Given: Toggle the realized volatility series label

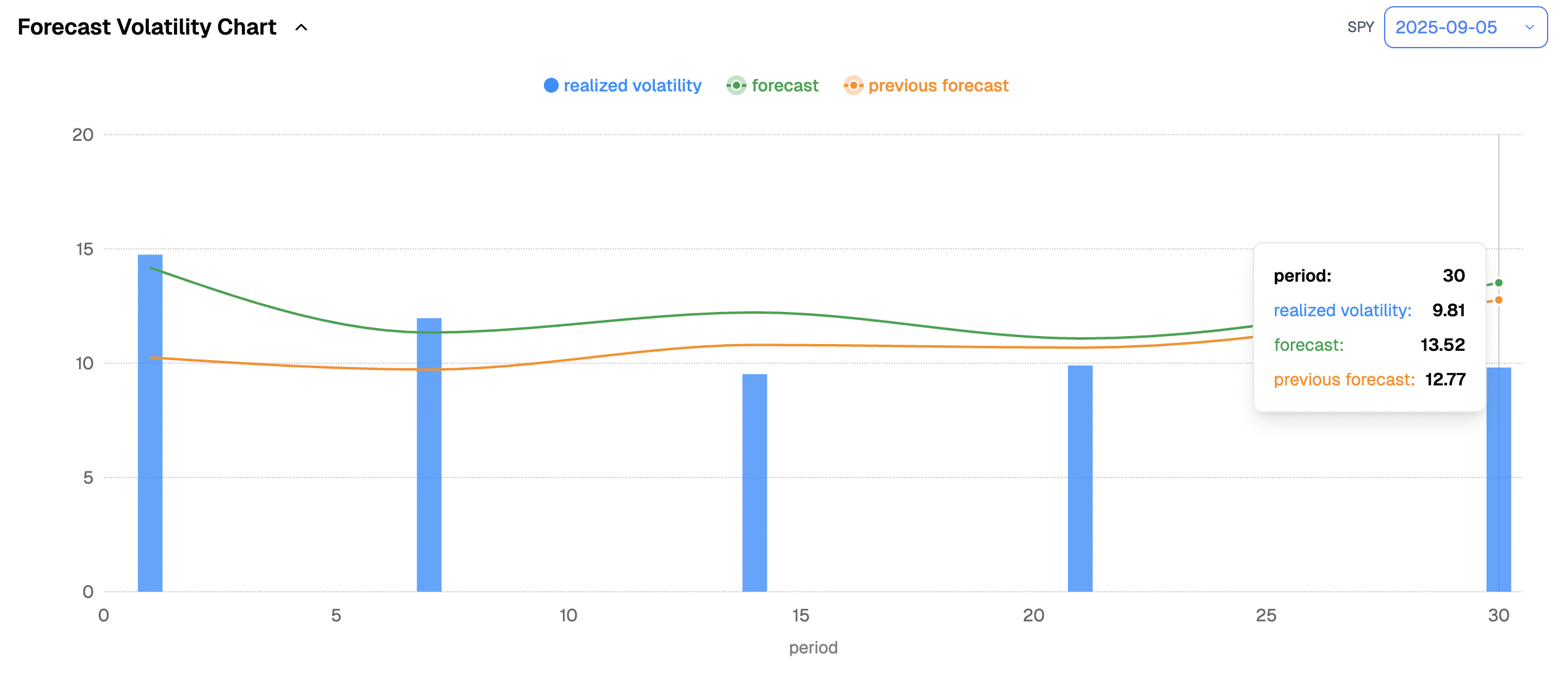Looking at the screenshot, I should 632,85.
